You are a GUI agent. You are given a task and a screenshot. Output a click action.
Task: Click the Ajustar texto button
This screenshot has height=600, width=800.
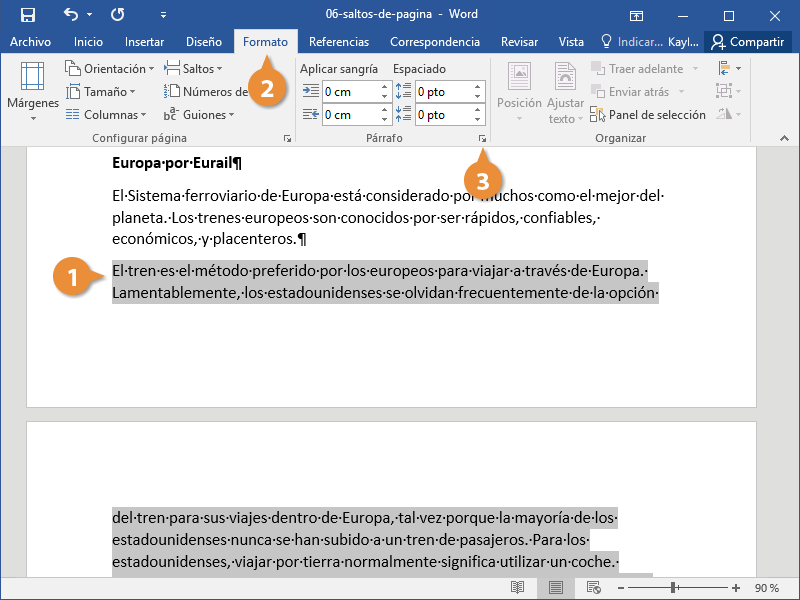pyautogui.click(x=565, y=91)
